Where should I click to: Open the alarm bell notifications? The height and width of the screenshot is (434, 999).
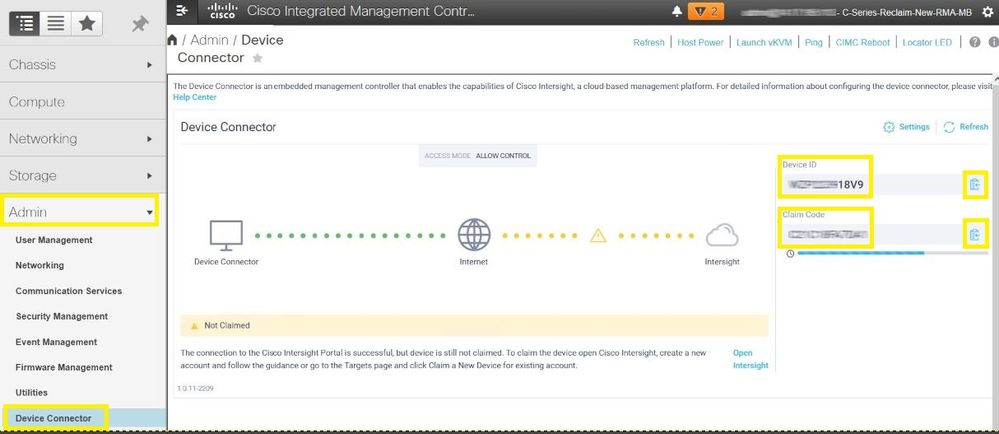(x=677, y=11)
